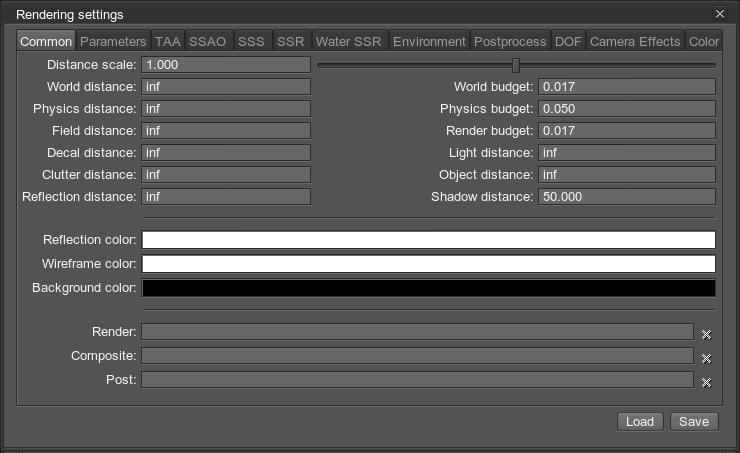Click the X icon beside Post field
The image size is (740, 453).
click(706, 382)
